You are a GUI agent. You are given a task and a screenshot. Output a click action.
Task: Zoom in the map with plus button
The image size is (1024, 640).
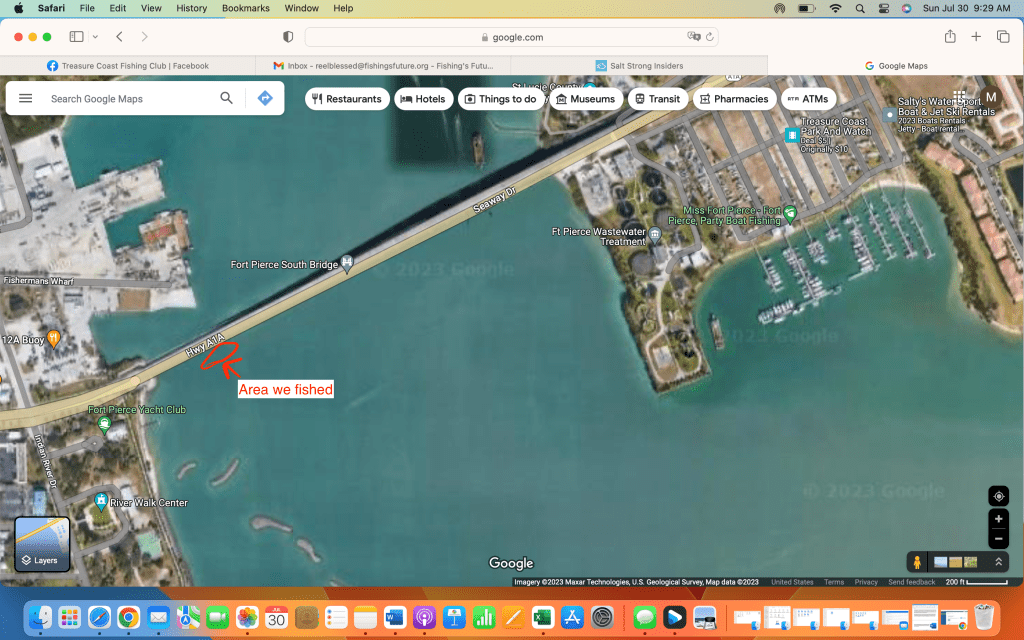click(x=998, y=520)
